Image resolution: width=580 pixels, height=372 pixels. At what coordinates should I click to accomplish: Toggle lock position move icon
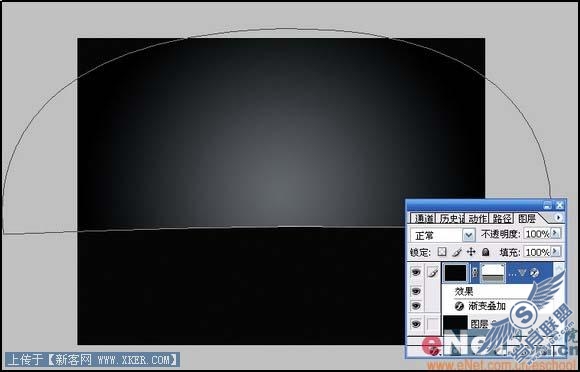pos(471,252)
